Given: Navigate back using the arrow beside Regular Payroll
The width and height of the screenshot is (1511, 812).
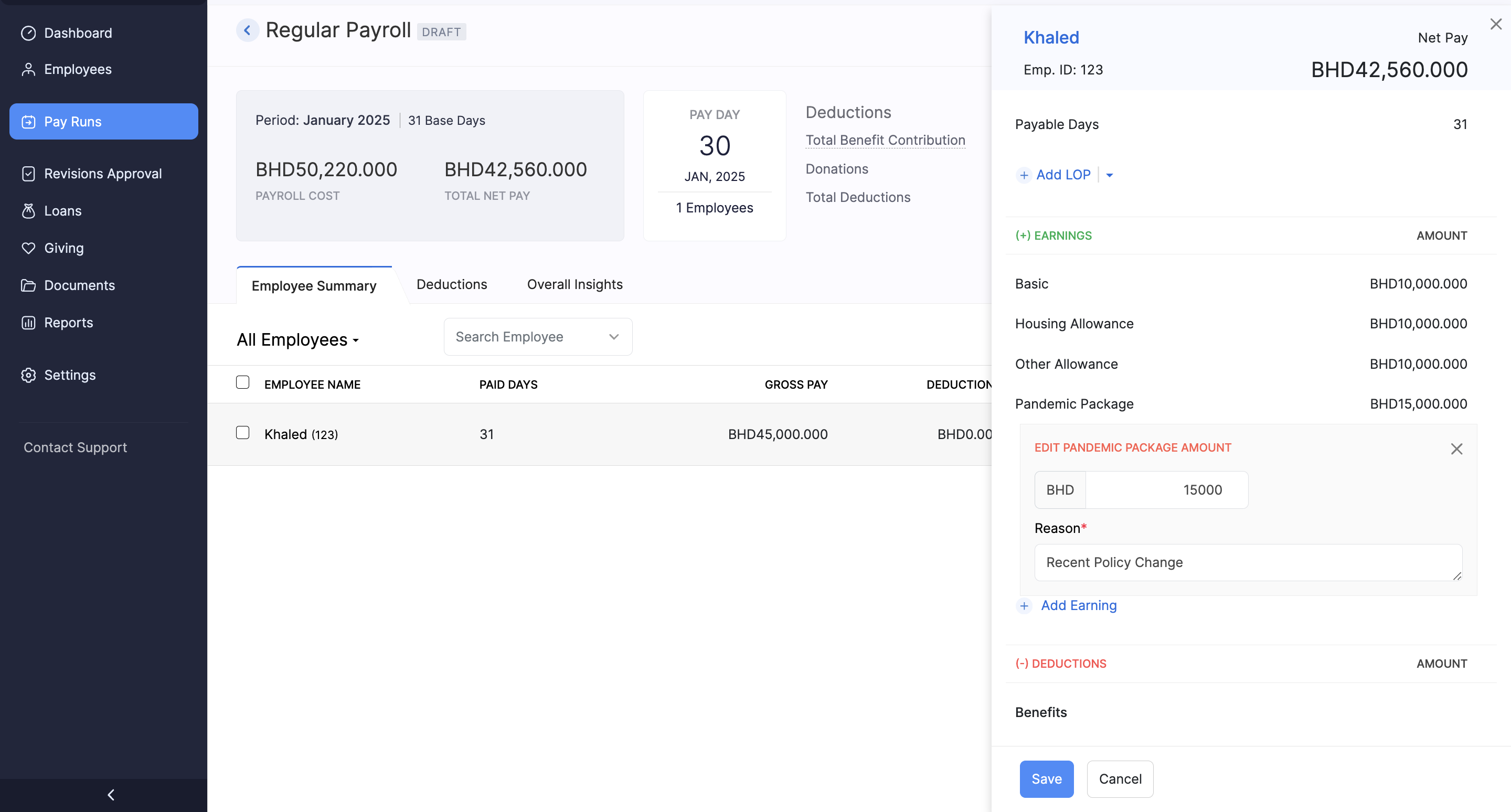Looking at the screenshot, I should tap(248, 29).
